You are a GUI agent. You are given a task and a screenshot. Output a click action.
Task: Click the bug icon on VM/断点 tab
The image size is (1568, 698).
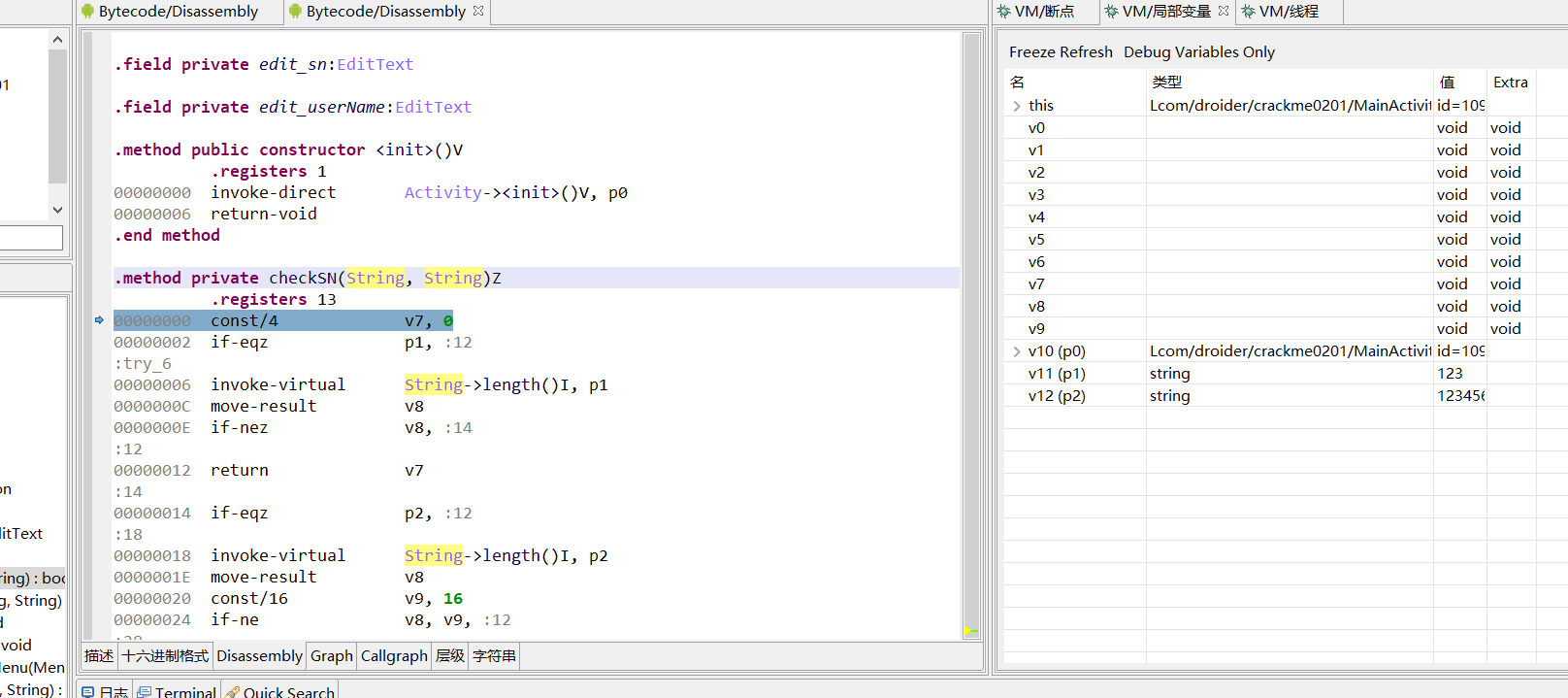1004,12
